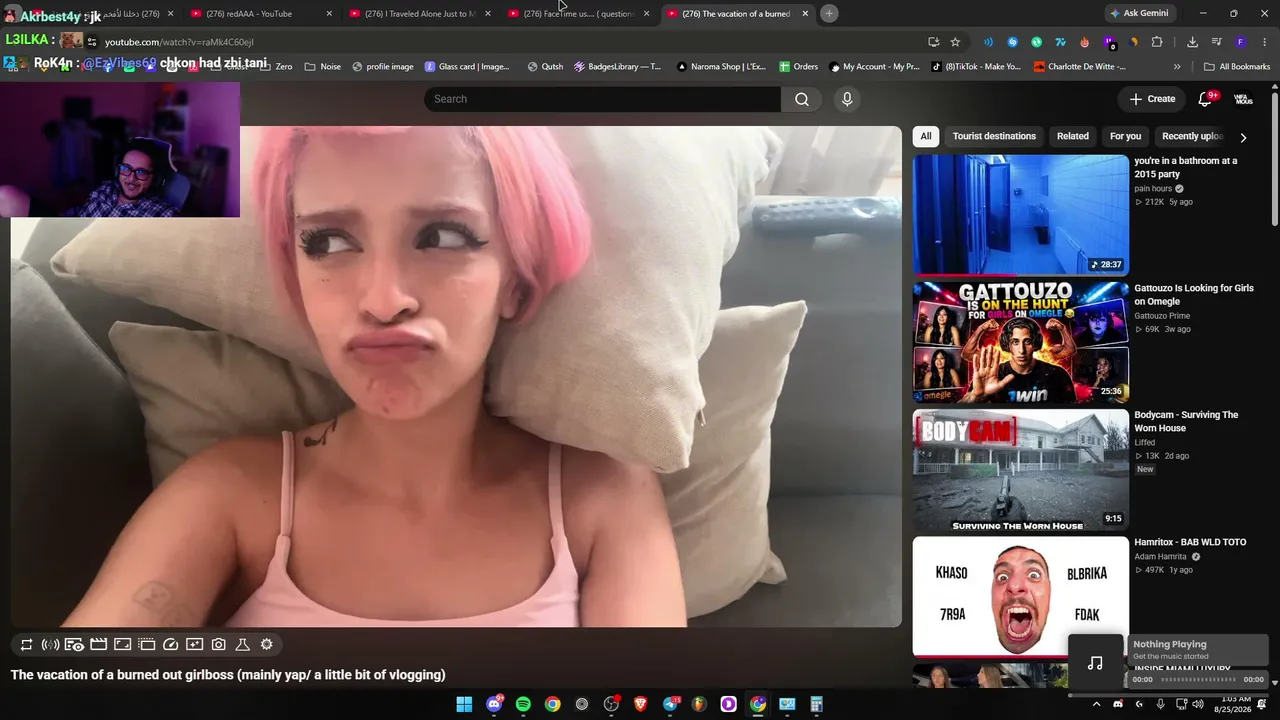
Task: Start voice search with the microphone icon
Action: click(847, 99)
